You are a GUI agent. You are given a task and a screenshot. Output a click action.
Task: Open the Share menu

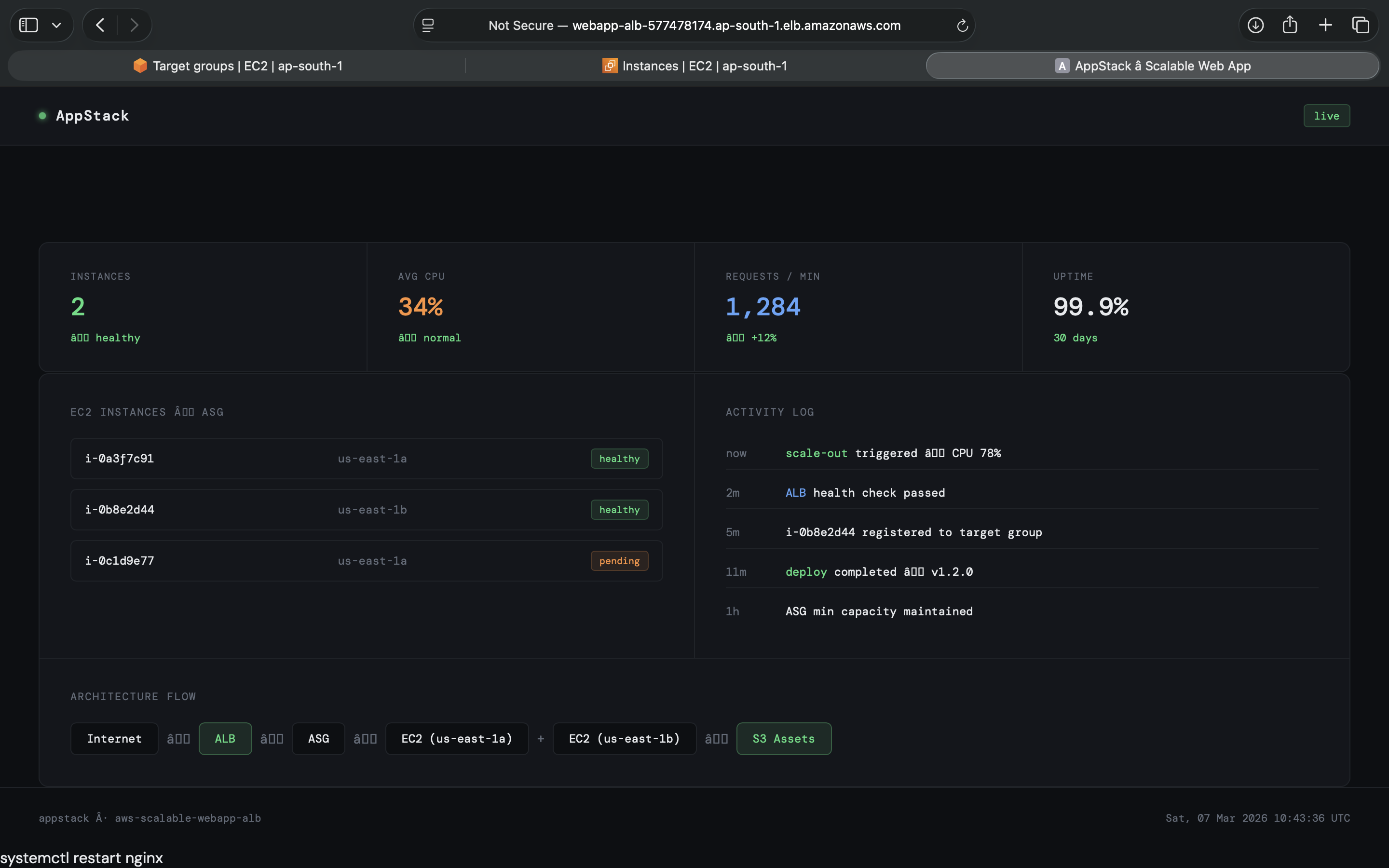[x=1290, y=25]
